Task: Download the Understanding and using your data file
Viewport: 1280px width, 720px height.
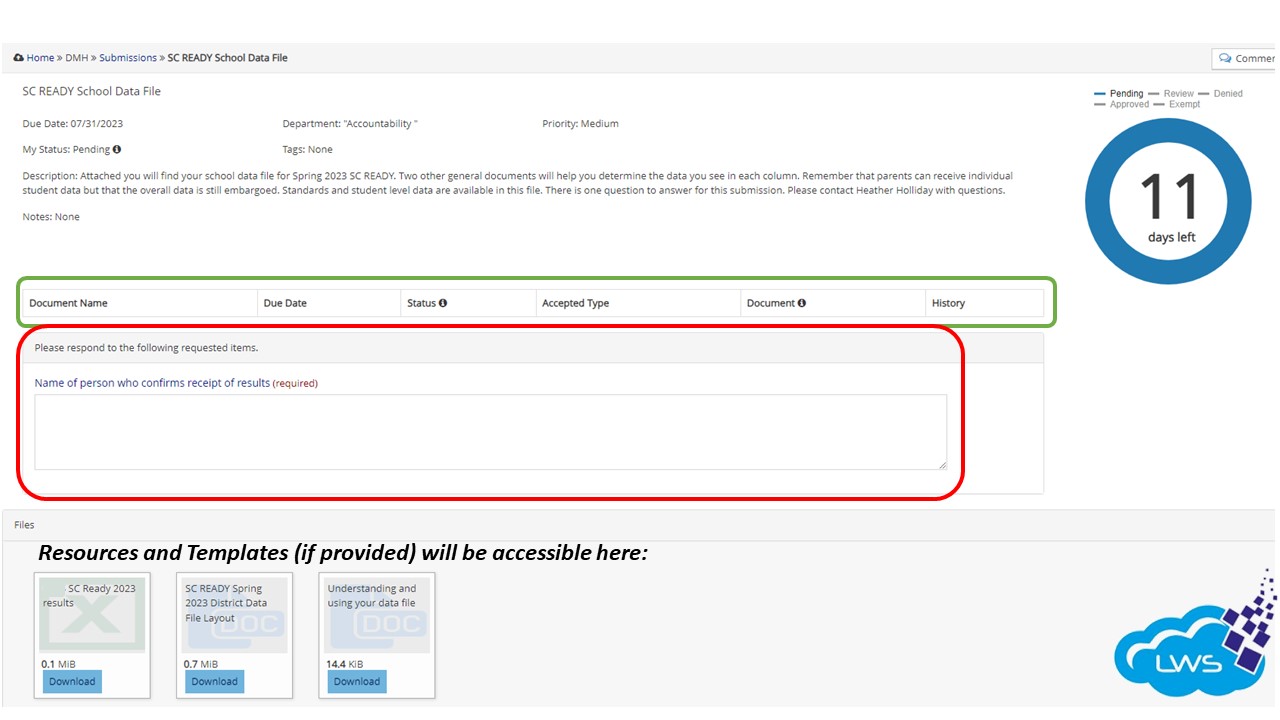Action: point(357,681)
